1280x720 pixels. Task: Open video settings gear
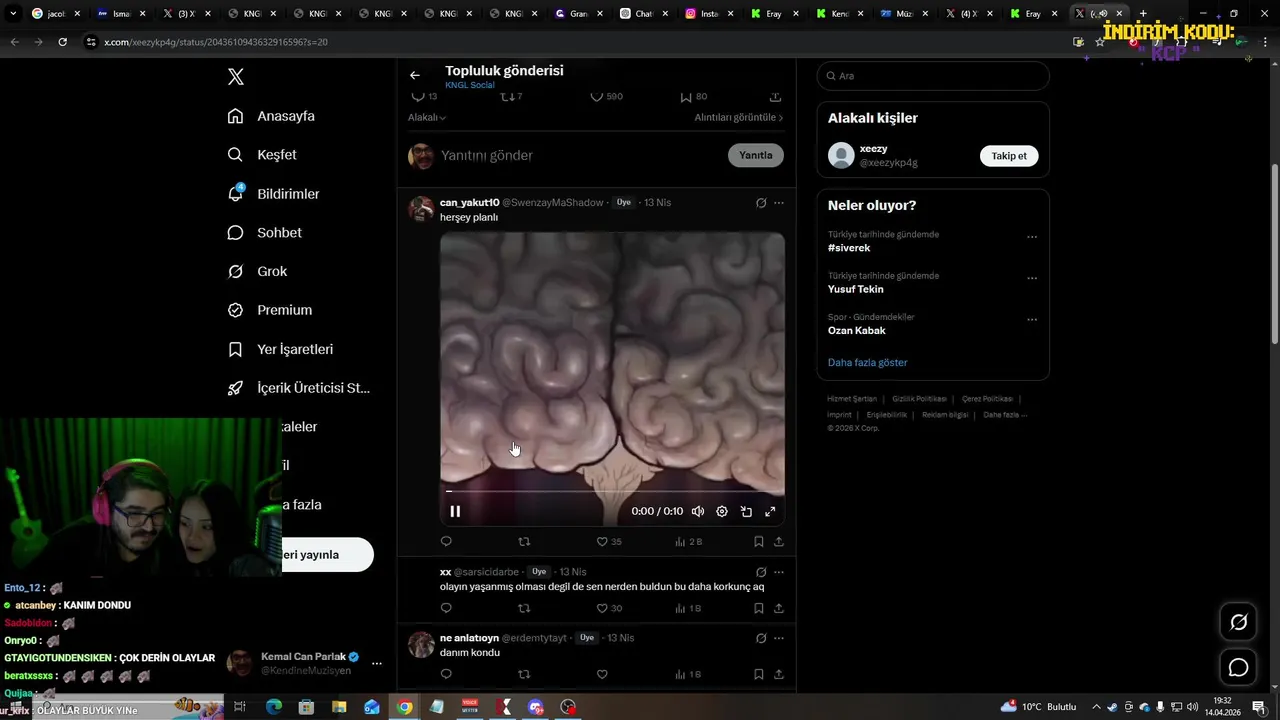722,511
